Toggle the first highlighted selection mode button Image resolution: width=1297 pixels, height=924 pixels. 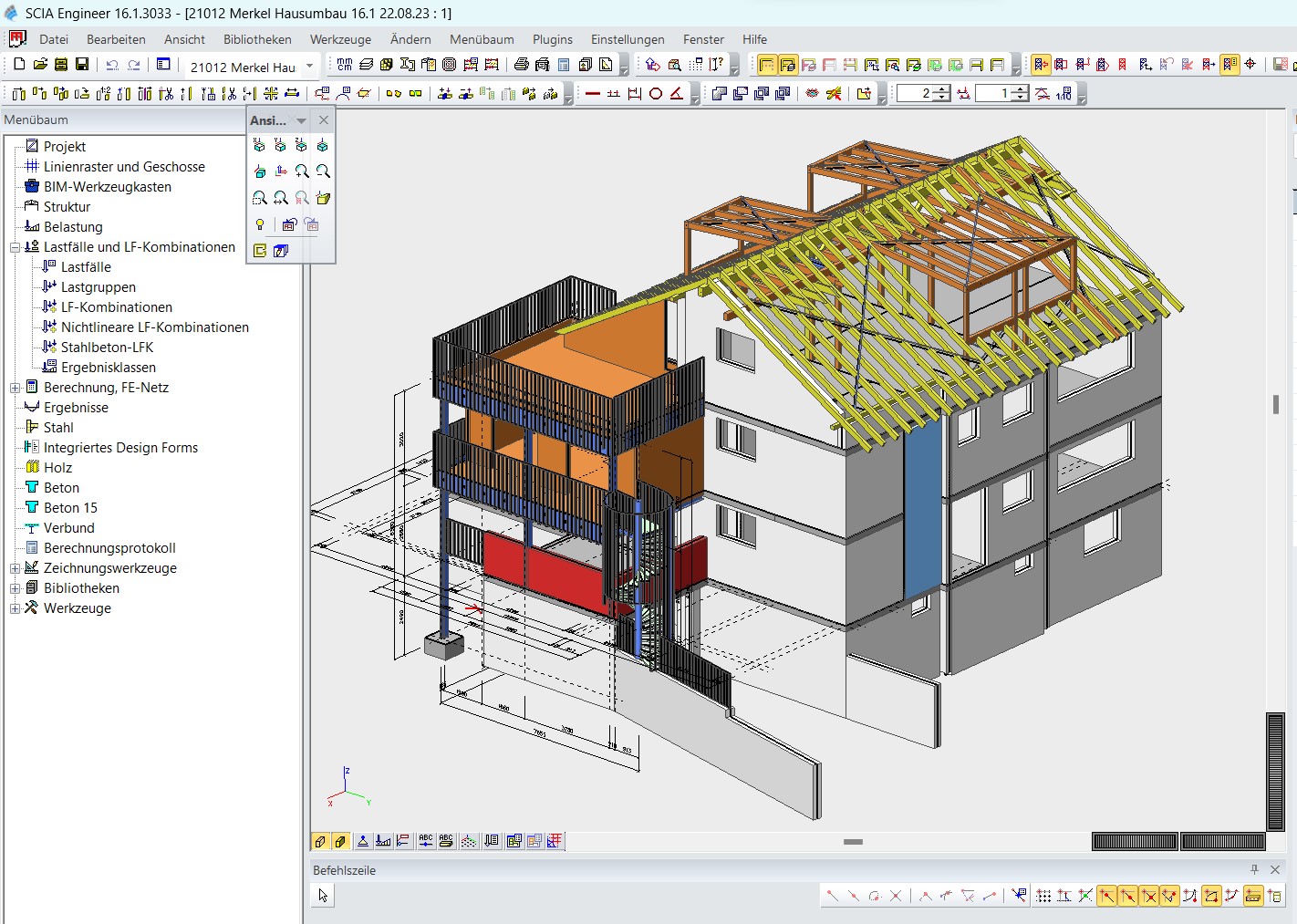1041,65
